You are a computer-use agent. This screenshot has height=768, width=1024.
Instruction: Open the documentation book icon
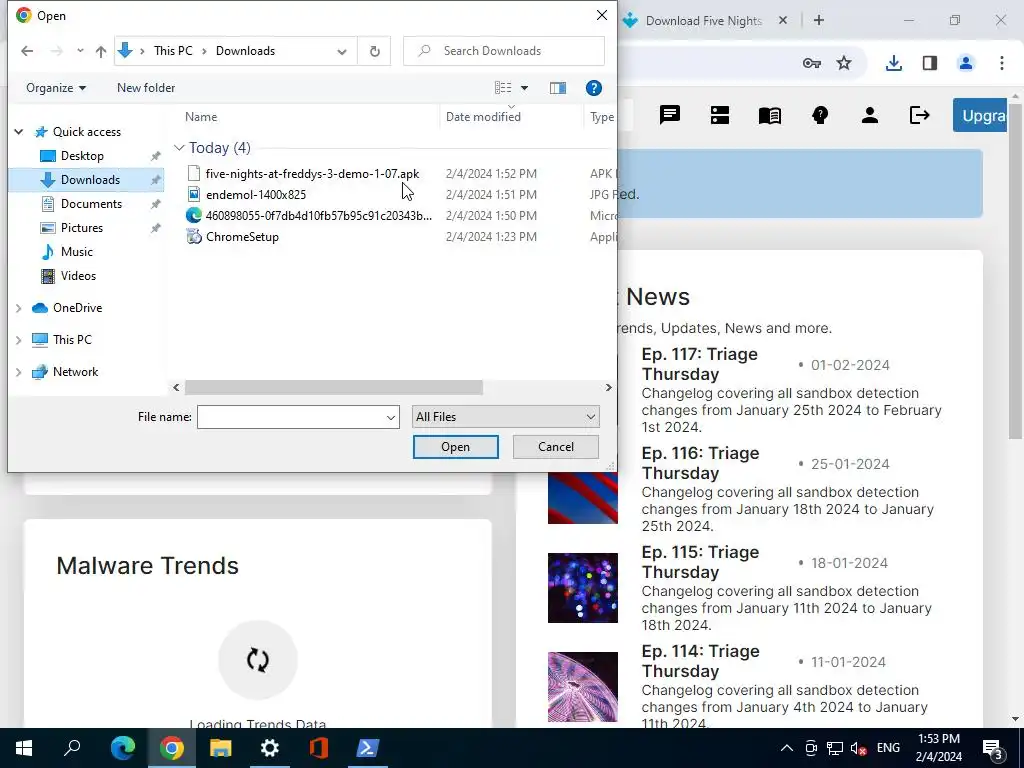pos(769,116)
